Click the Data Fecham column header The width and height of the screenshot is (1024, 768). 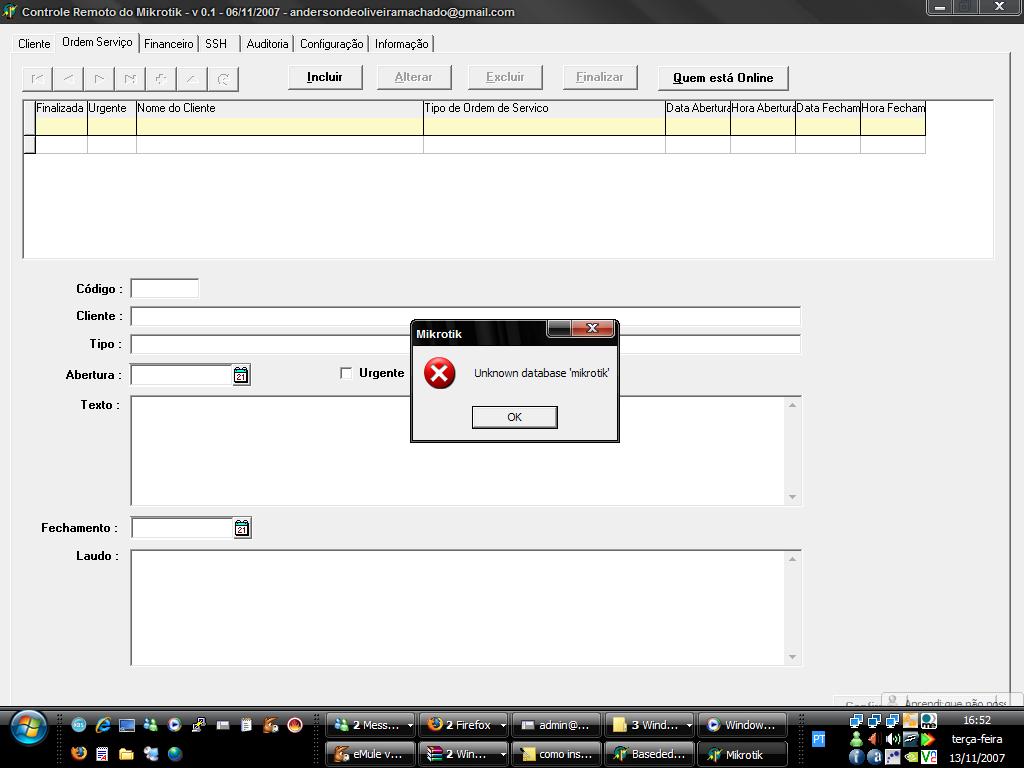[827, 108]
